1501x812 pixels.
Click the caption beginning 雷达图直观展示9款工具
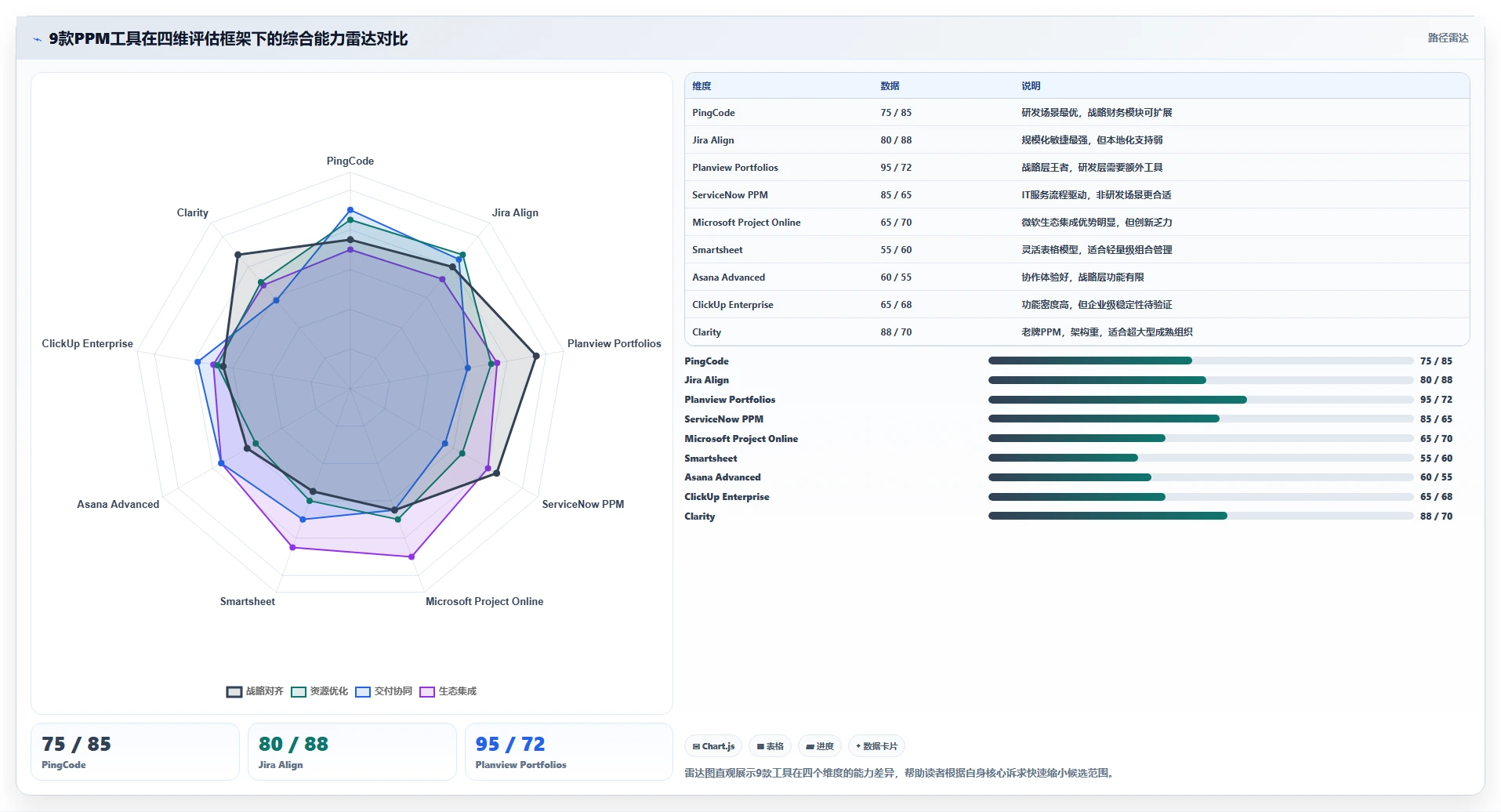point(899,774)
